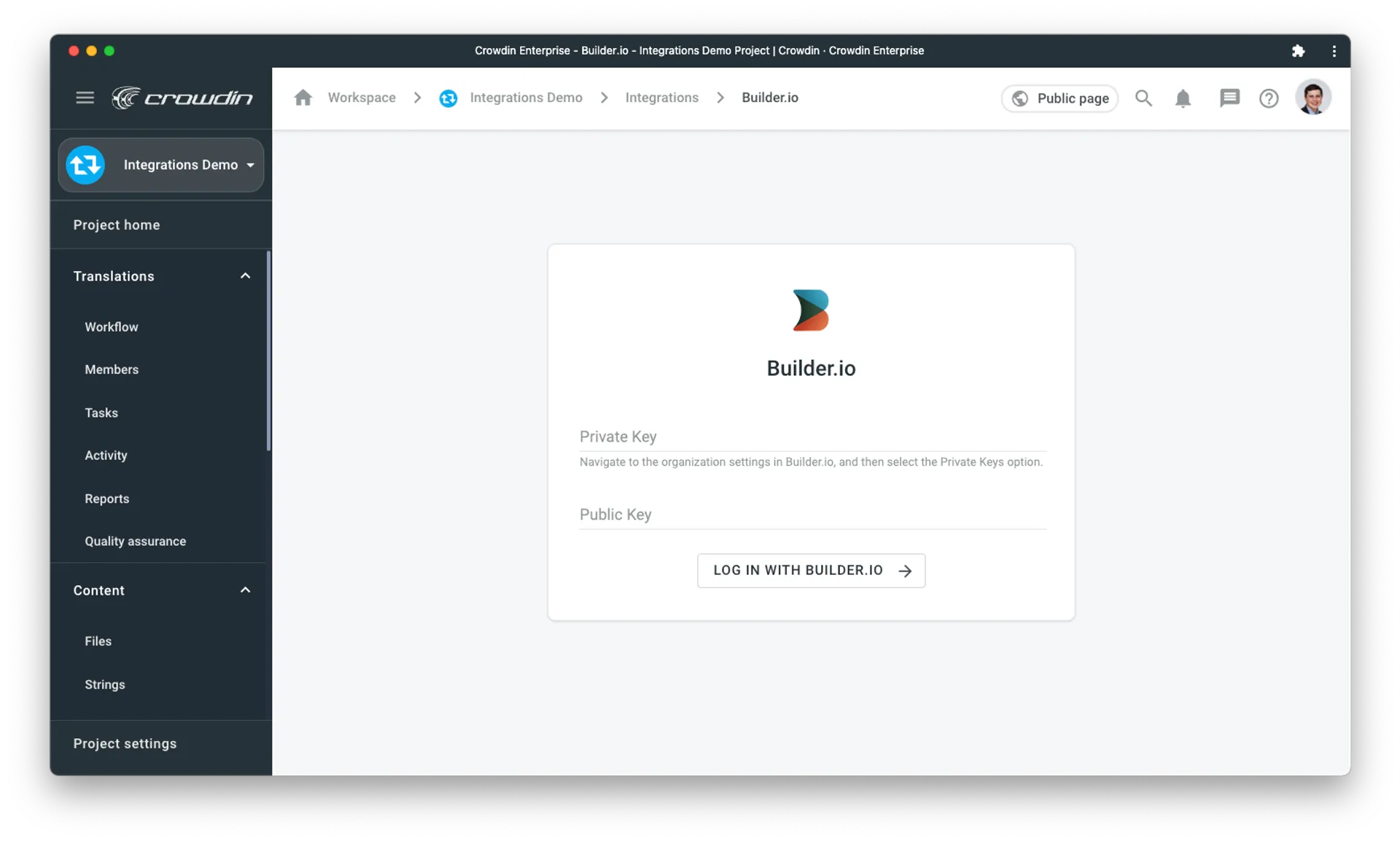Viewport: 1400px width, 841px height.
Task: Click the Integrations Demo breadcrumb link
Action: [x=526, y=98]
